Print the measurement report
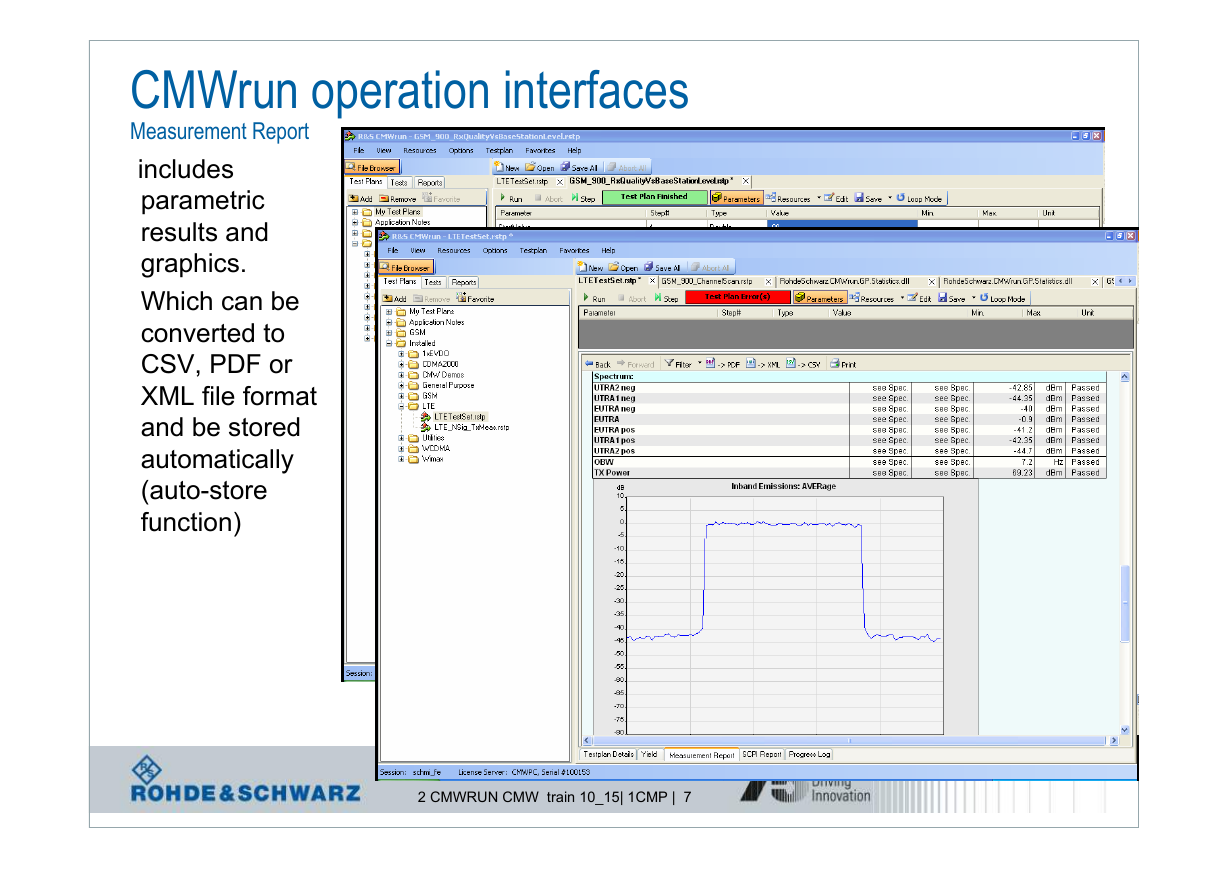This screenshot has height=869, width=1228. click(x=843, y=364)
